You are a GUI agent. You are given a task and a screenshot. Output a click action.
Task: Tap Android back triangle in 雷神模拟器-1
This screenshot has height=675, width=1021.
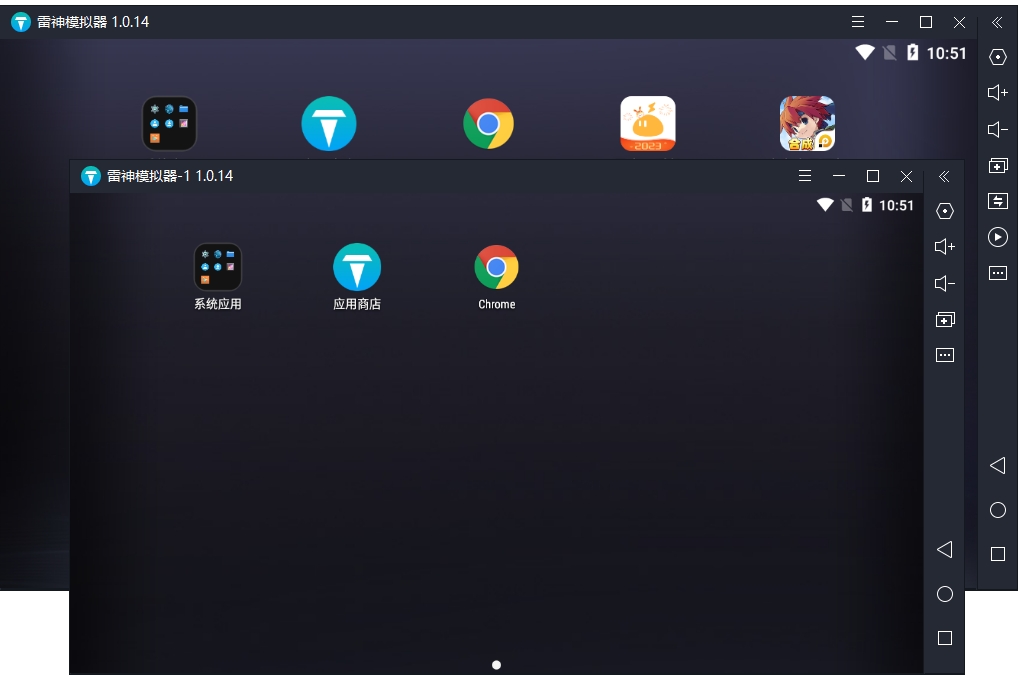pyautogui.click(x=945, y=549)
